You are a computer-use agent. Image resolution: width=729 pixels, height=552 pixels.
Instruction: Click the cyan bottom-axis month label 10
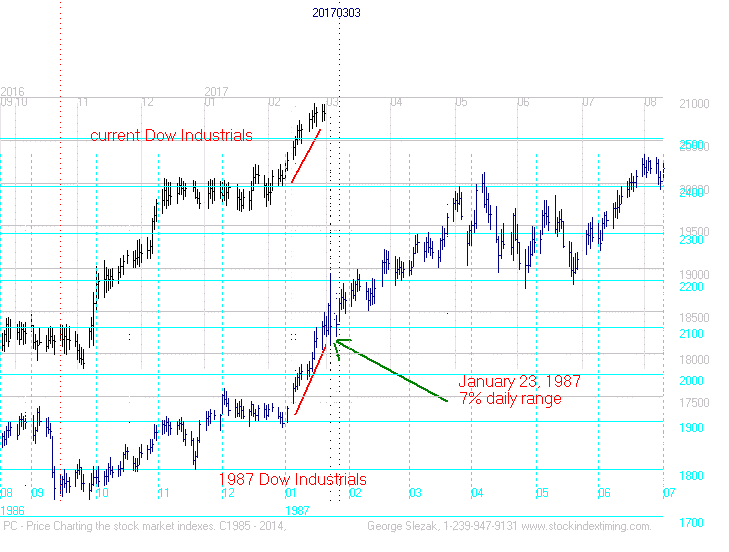(102, 492)
